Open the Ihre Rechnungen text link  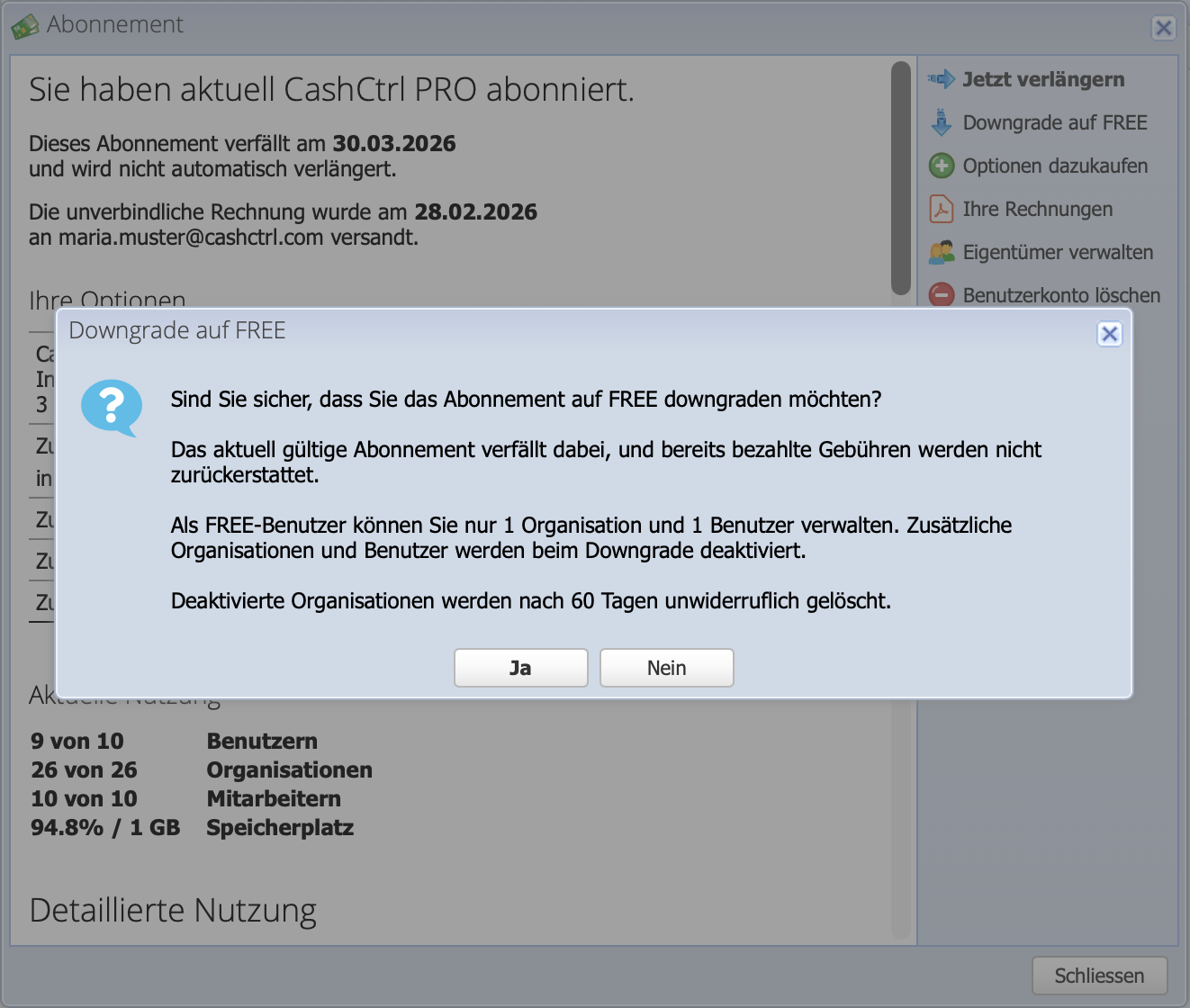[1037, 209]
